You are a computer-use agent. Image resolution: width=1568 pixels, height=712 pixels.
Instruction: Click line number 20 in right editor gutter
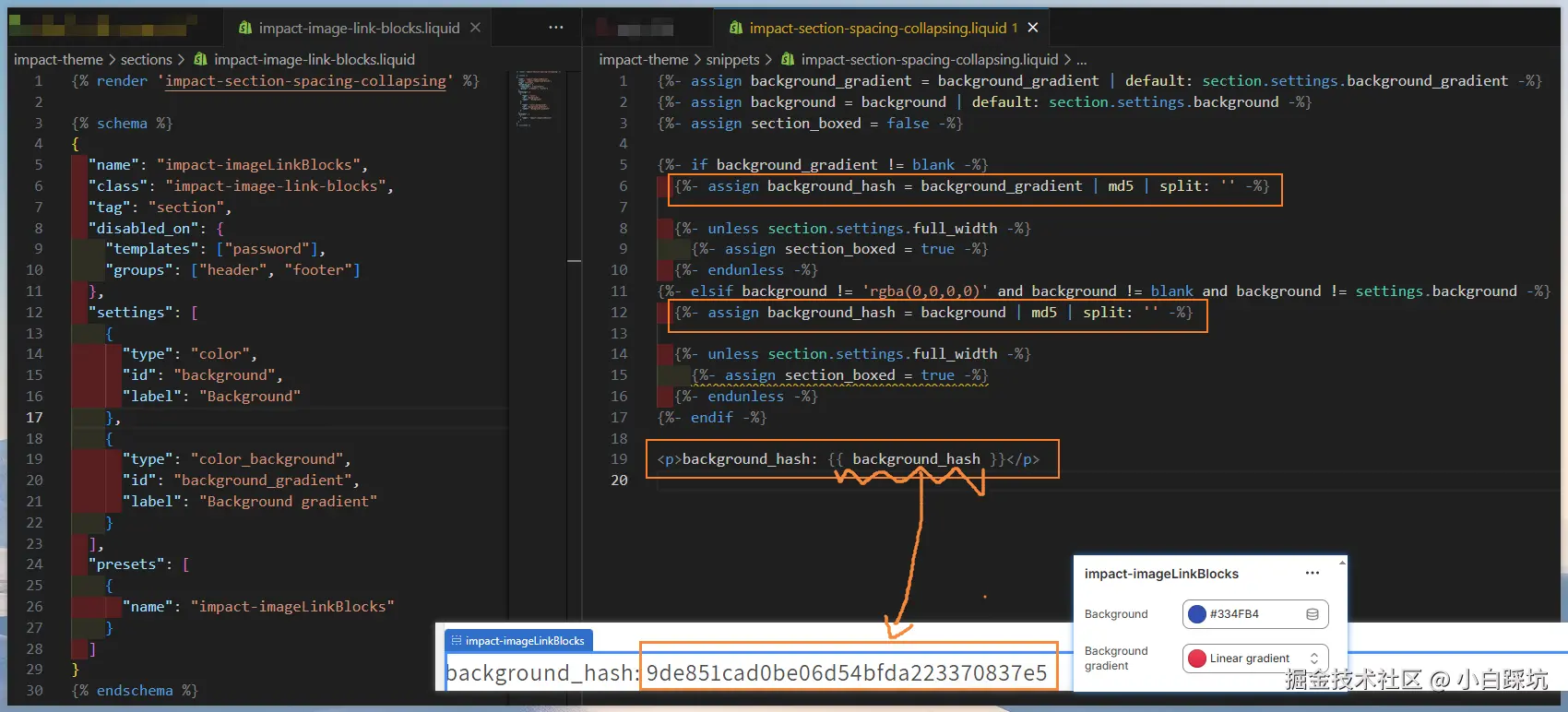point(619,480)
